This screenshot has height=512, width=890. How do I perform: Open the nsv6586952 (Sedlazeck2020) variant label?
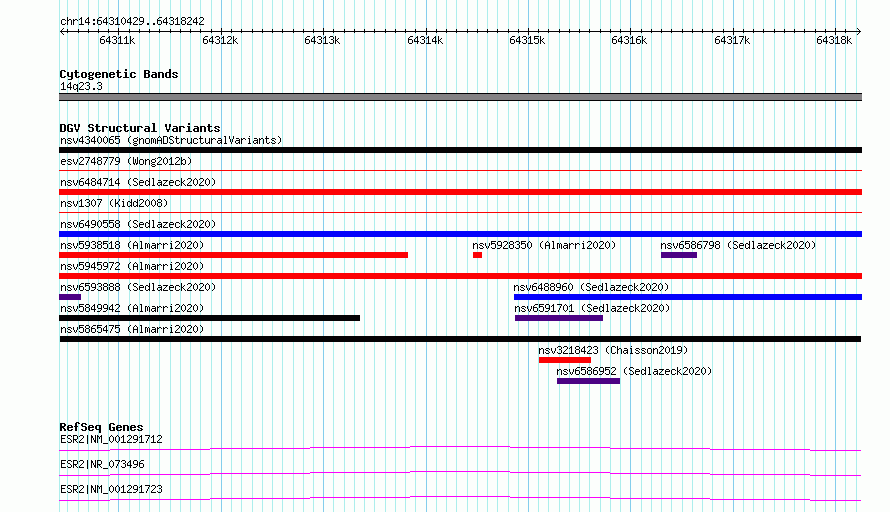pyautogui.click(x=634, y=371)
